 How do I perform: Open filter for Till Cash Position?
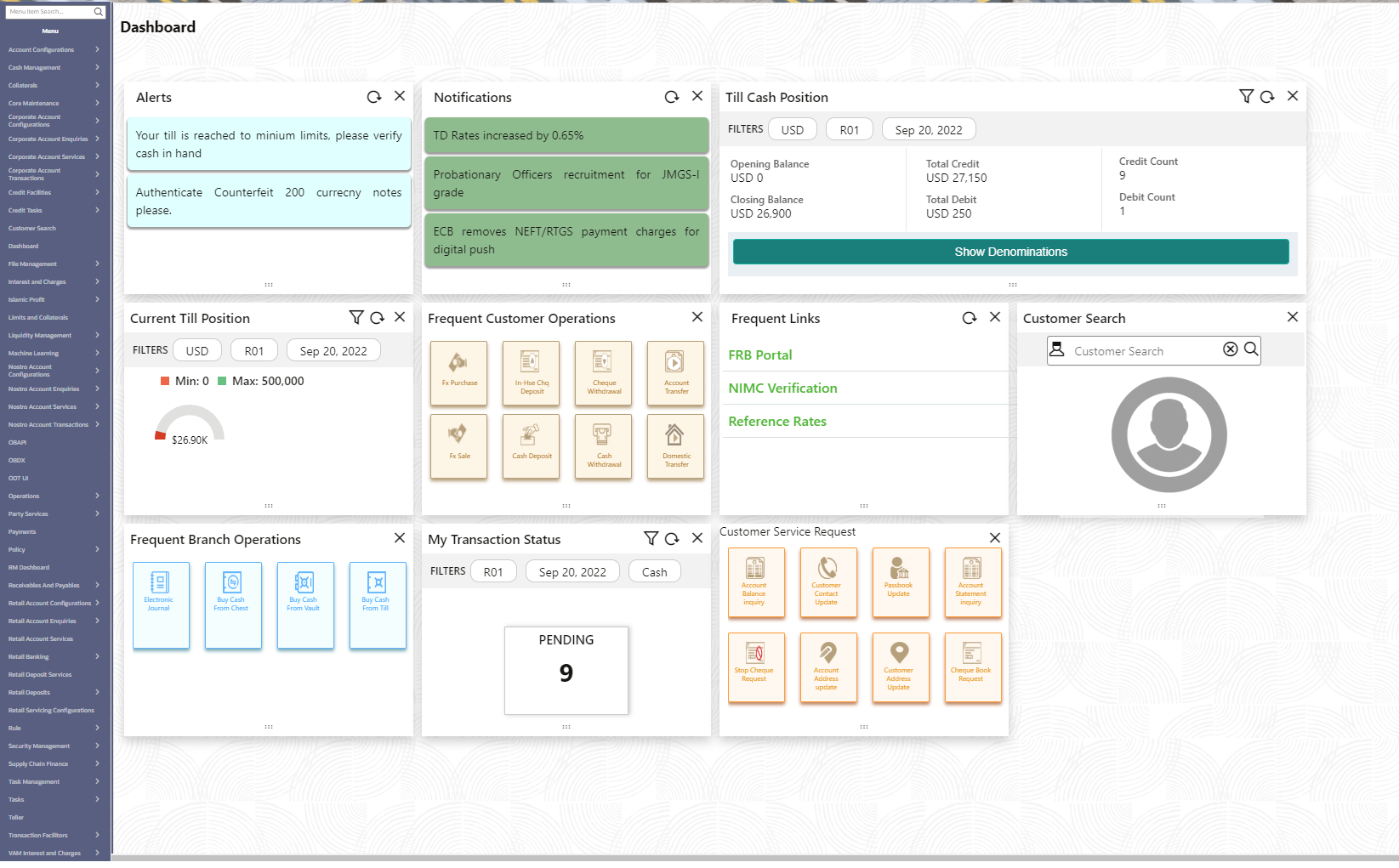point(1246,96)
